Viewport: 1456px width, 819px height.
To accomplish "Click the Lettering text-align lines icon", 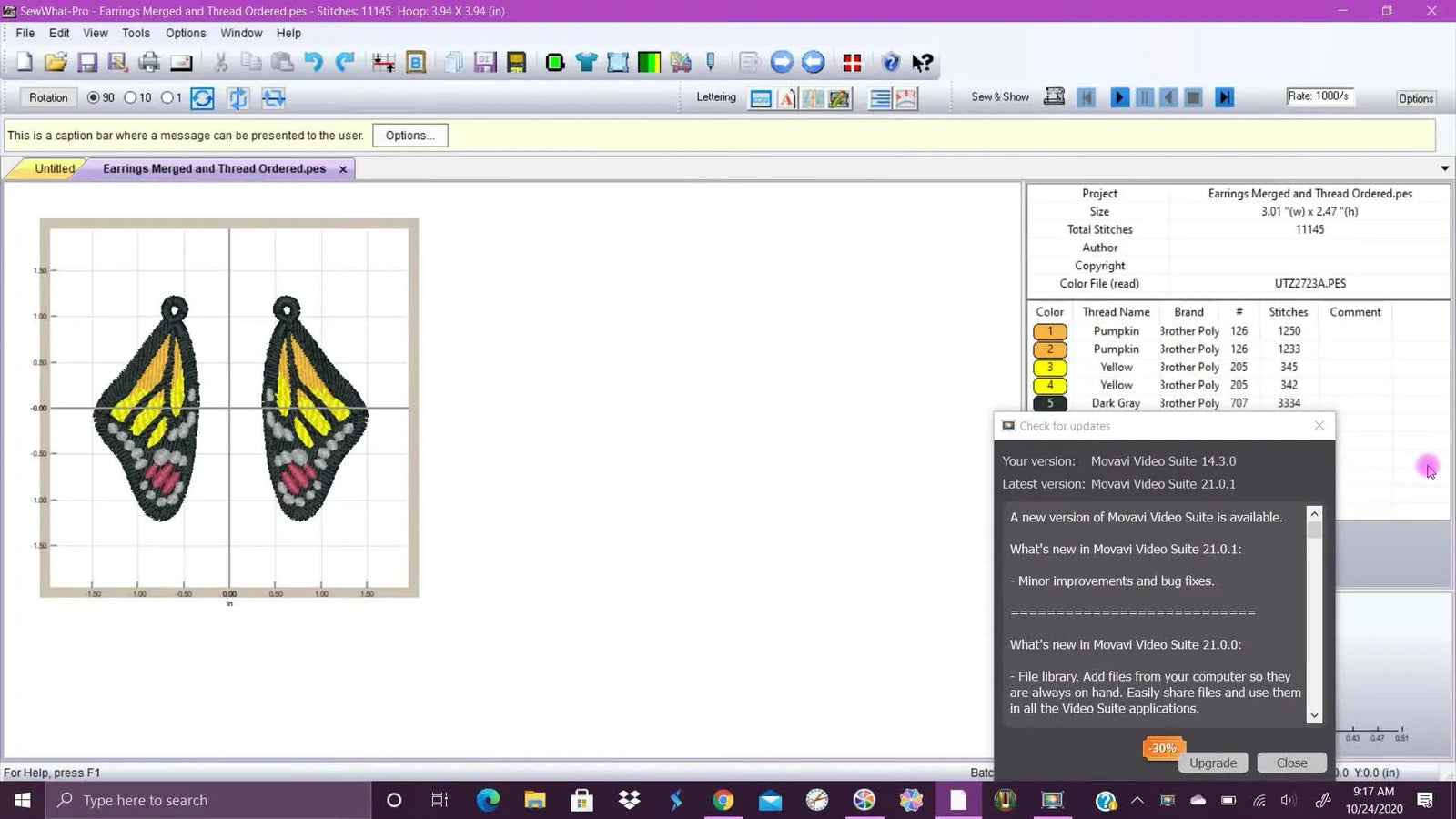I will click(880, 98).
